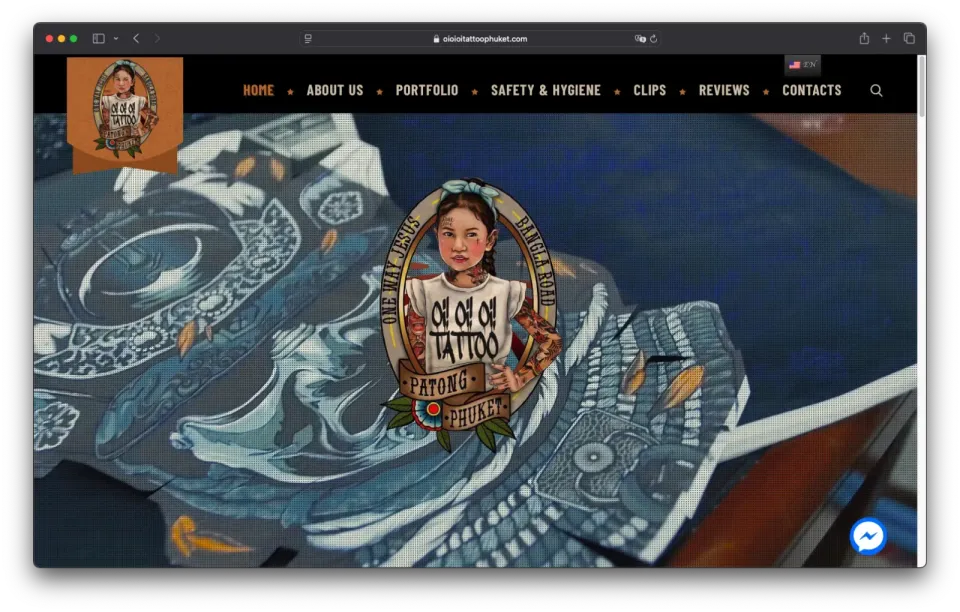This screenshot has height=612, width=960.
Task: Click the translate icon in address bar
Action: pos(640,39)
